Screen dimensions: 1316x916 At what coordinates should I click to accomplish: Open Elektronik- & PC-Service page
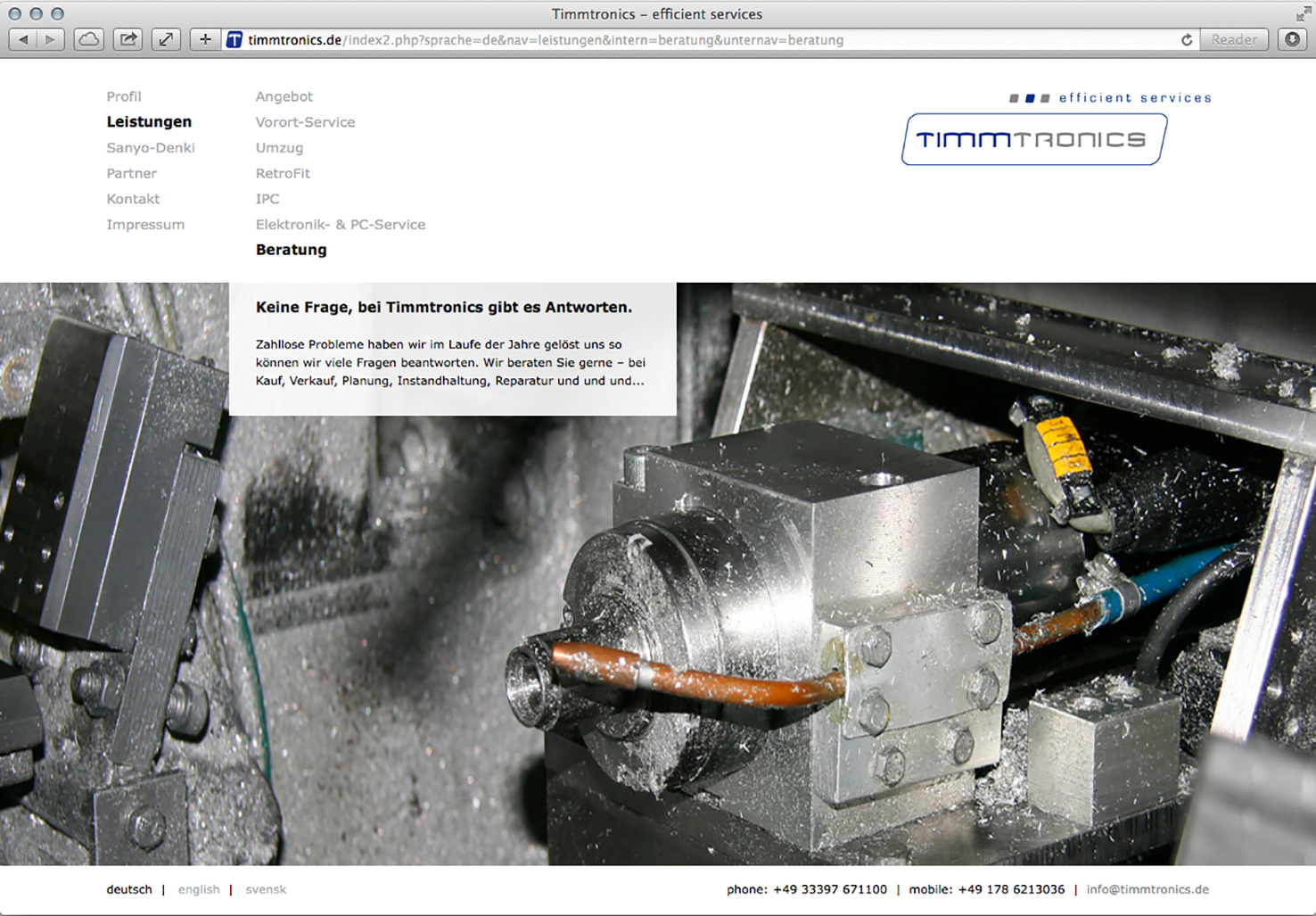(x=340, y=225)
